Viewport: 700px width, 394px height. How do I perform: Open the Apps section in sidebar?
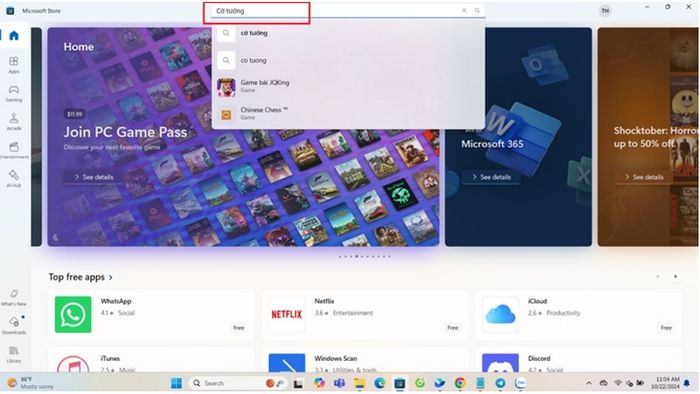pos(14,65)
